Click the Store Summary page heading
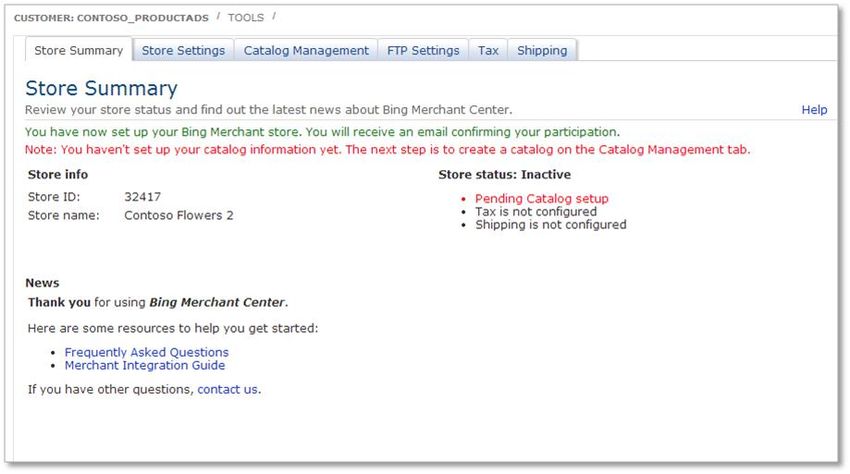Viewport: 850px width, 474px height. tap(101, 88)
